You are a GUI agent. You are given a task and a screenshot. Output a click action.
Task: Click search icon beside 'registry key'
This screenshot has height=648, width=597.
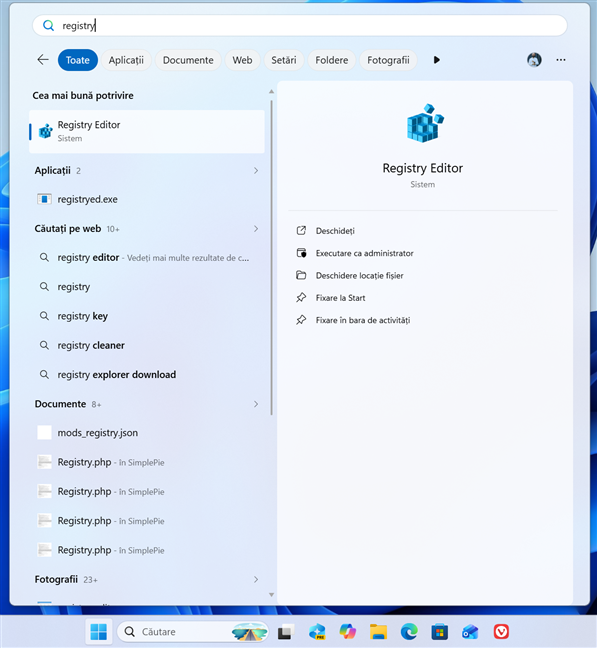pos(44,316)
